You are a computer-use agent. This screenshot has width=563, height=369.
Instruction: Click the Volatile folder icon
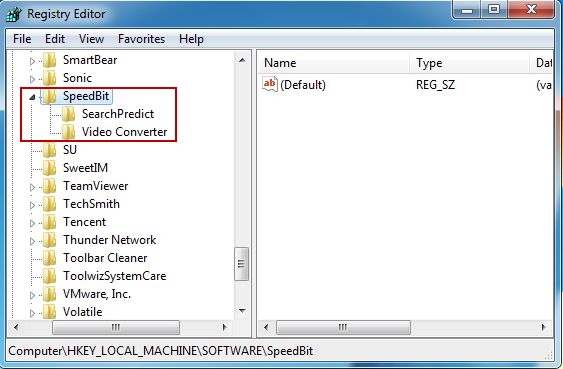tap(49, 312)
